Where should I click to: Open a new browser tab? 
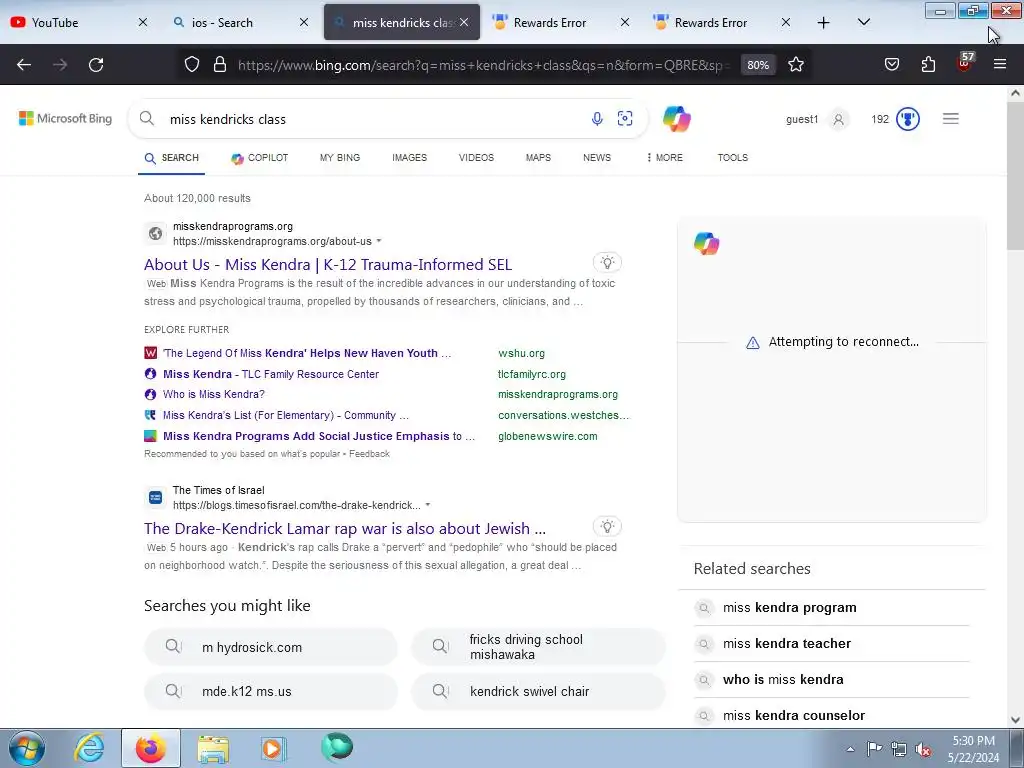tap(824, 23)
